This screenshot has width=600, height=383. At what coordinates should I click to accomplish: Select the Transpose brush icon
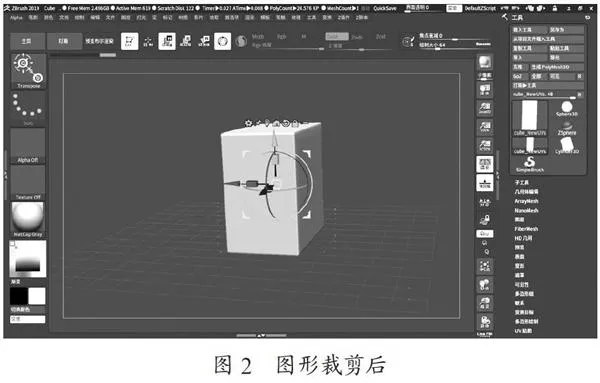point(28,71)
